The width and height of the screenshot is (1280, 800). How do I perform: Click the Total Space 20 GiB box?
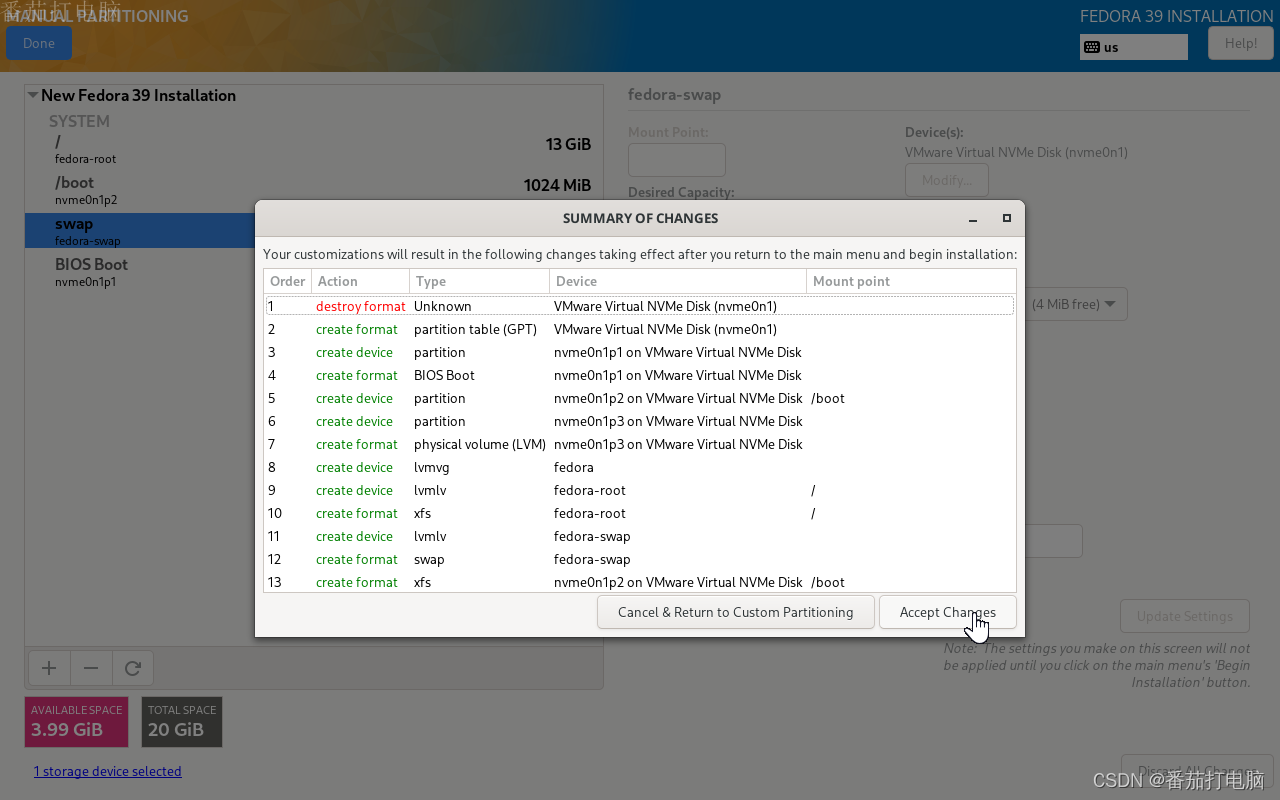(182, 722)
